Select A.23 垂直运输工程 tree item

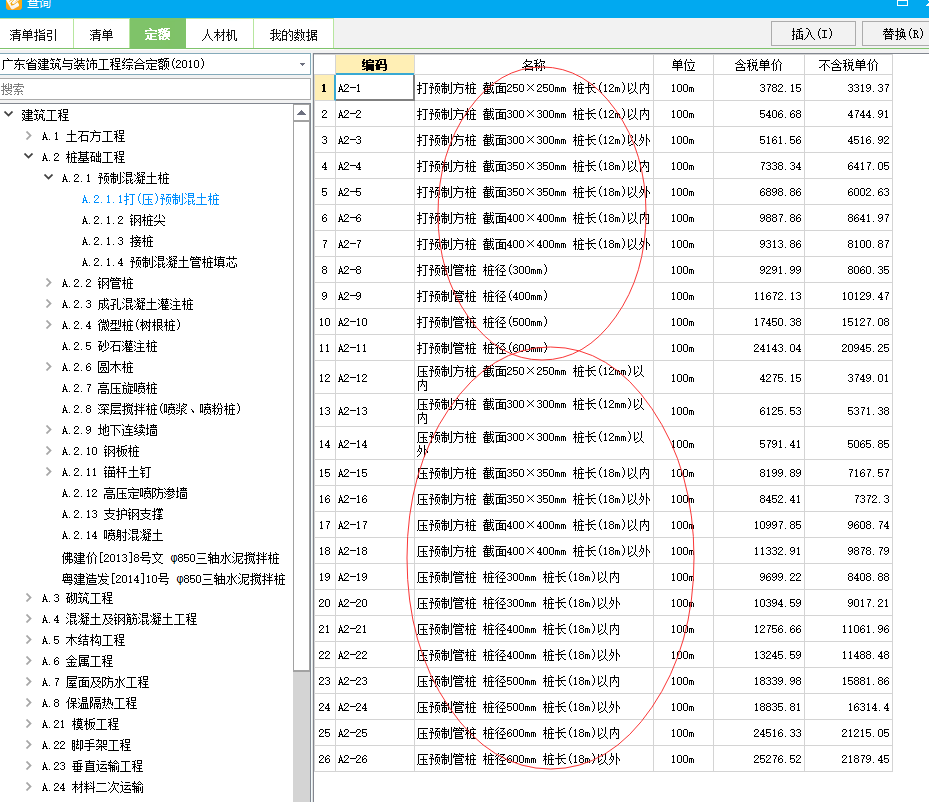[x=92, y=766]
